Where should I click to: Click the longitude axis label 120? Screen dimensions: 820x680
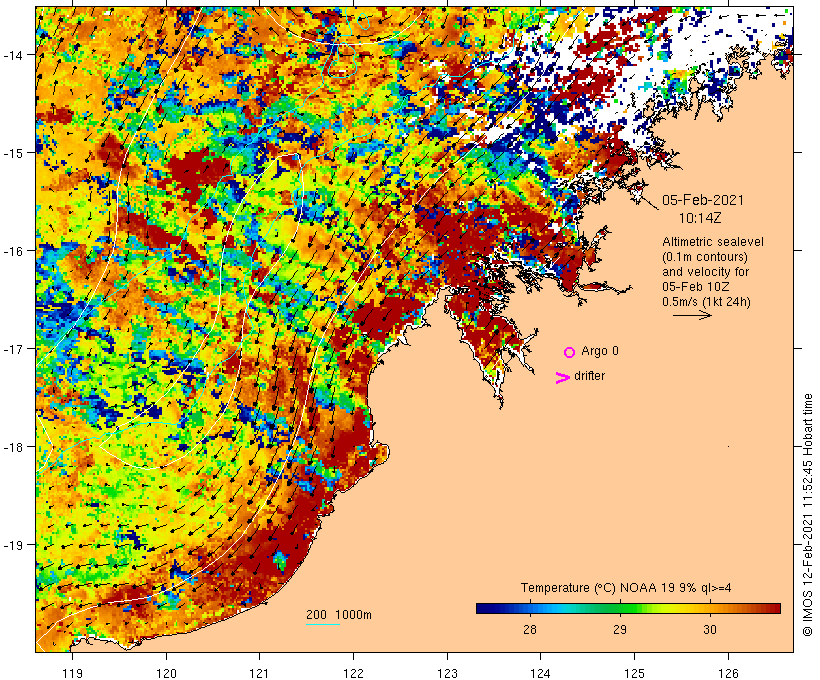pos(166,673)
